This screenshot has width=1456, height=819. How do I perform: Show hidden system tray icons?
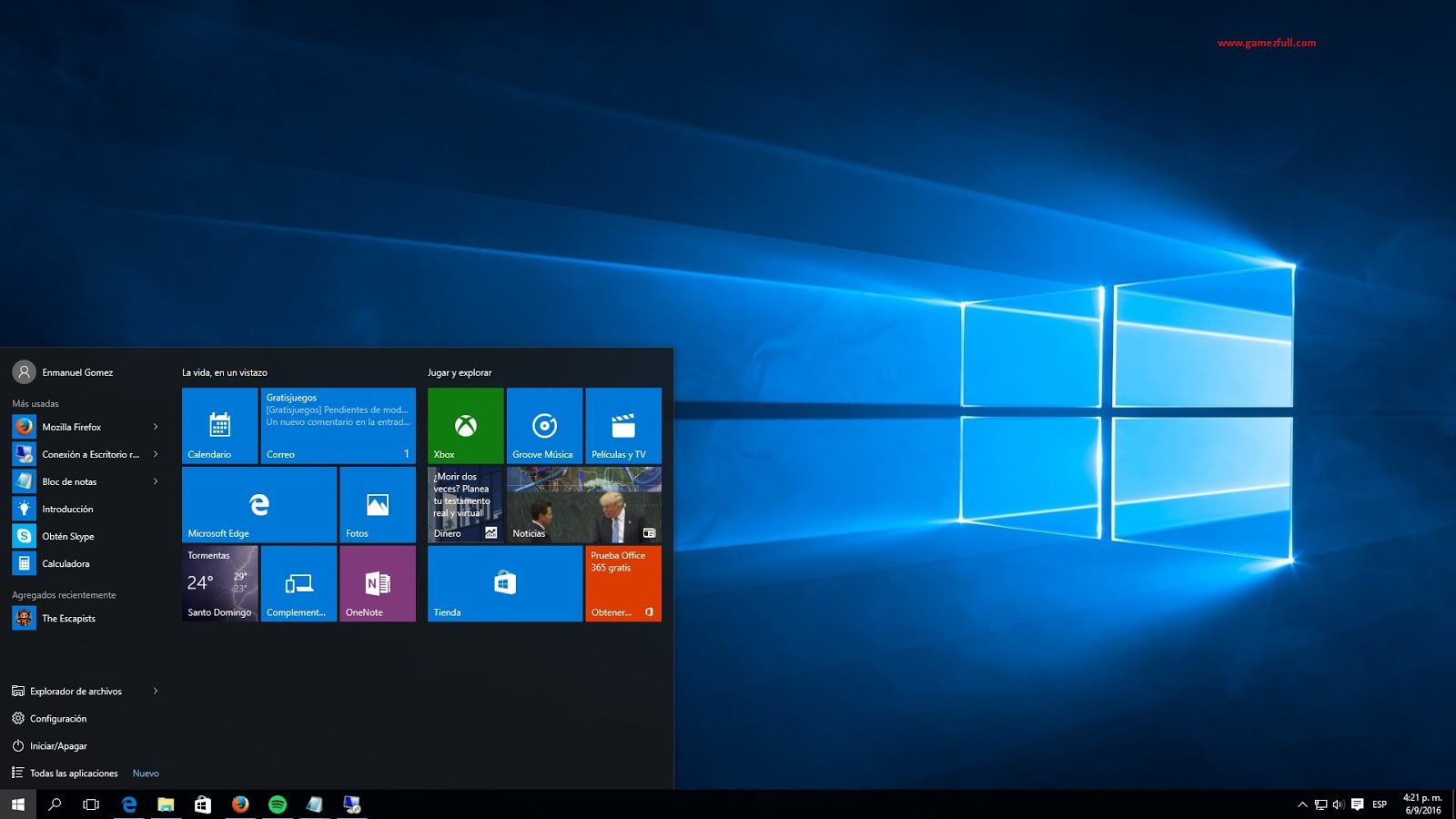click(1302, 804)
